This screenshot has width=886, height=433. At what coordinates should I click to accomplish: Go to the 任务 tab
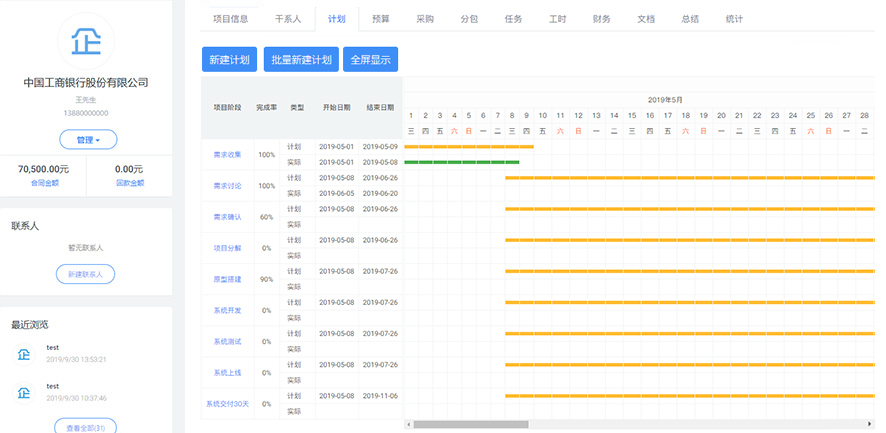[513, 19]
